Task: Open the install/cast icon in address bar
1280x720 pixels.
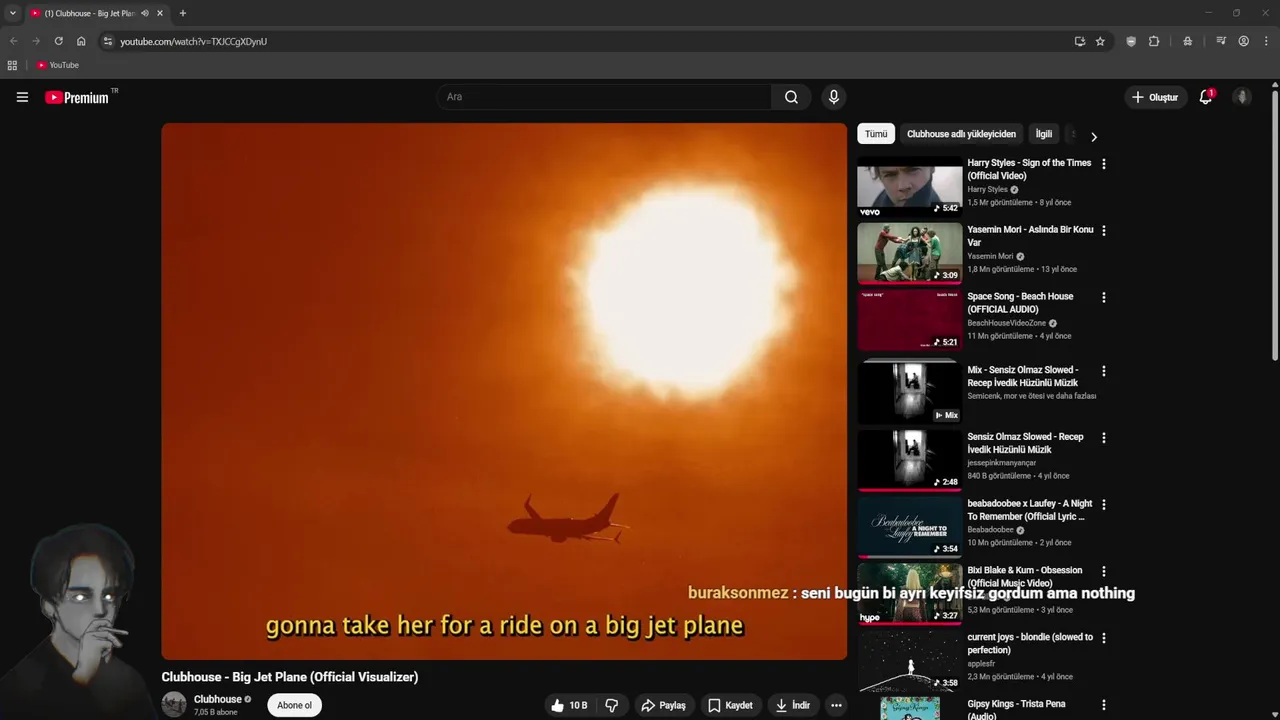Action: point(1080,41)
